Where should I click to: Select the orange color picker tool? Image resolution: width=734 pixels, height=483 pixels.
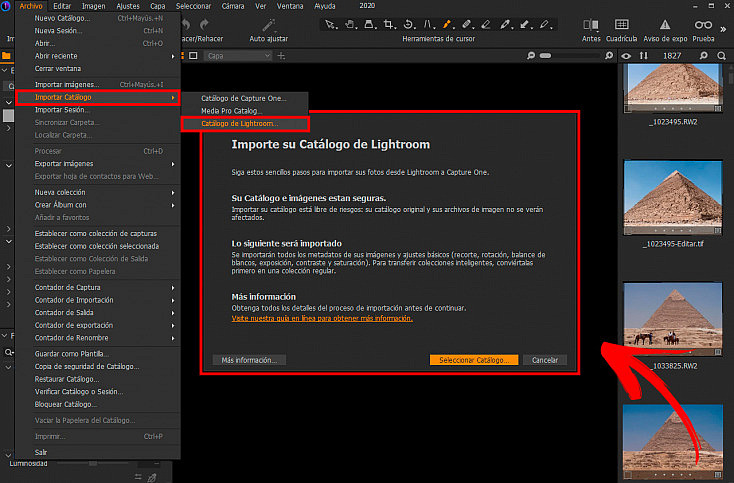[x=447, y=24]
